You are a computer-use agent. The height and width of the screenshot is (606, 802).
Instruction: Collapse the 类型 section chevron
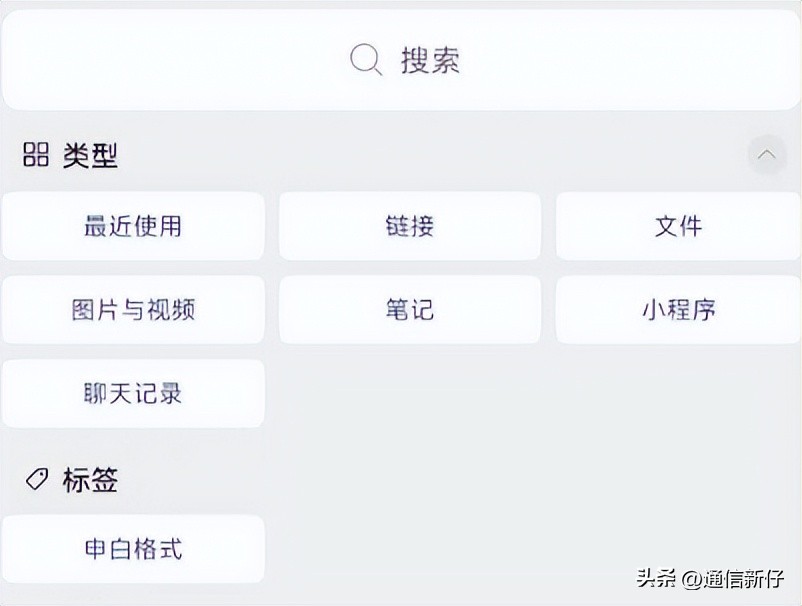coord(767,154)
